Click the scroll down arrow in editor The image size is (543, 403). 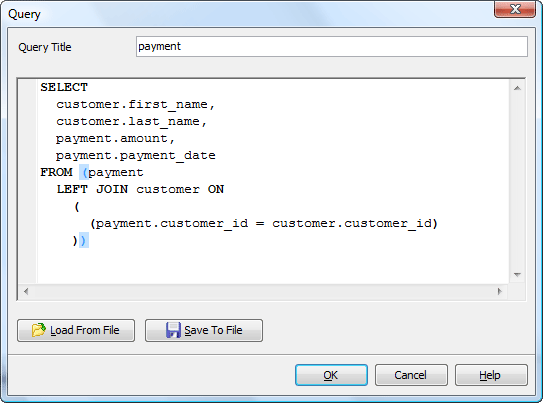(517, 275)
